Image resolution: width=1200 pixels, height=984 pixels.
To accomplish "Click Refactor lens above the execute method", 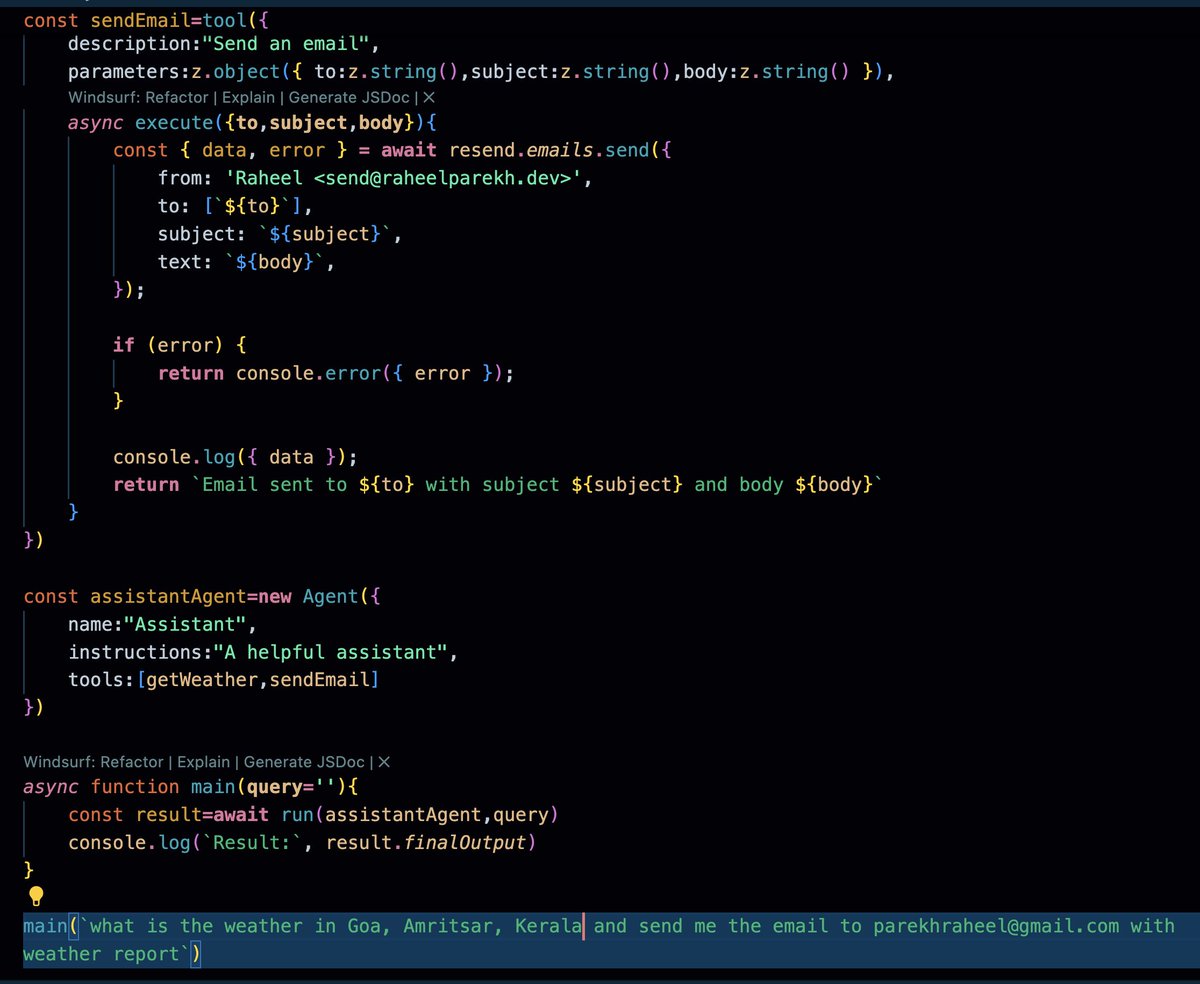I will pos(179,98).
